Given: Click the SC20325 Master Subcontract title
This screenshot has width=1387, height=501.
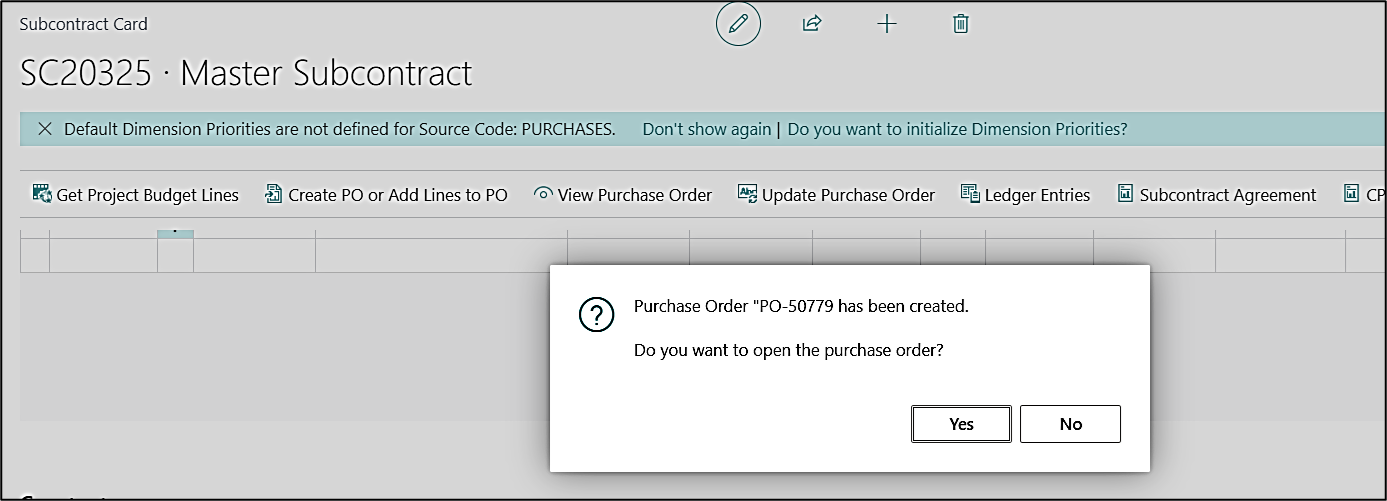Looking at the screenshot, I should pos(246,73).
